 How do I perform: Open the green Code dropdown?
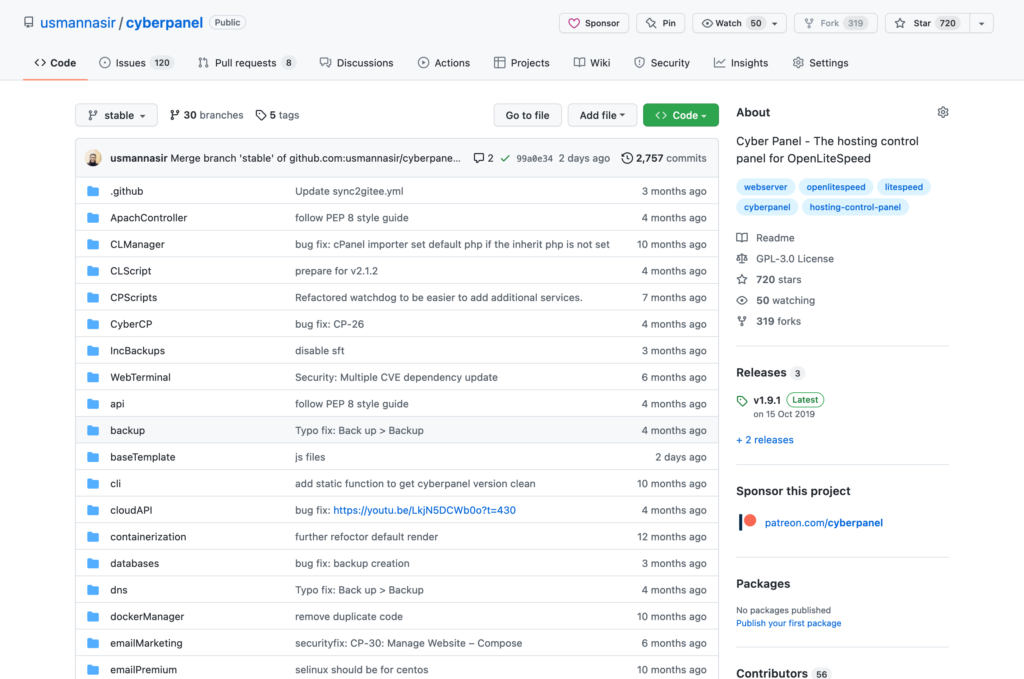coord(680,115)
